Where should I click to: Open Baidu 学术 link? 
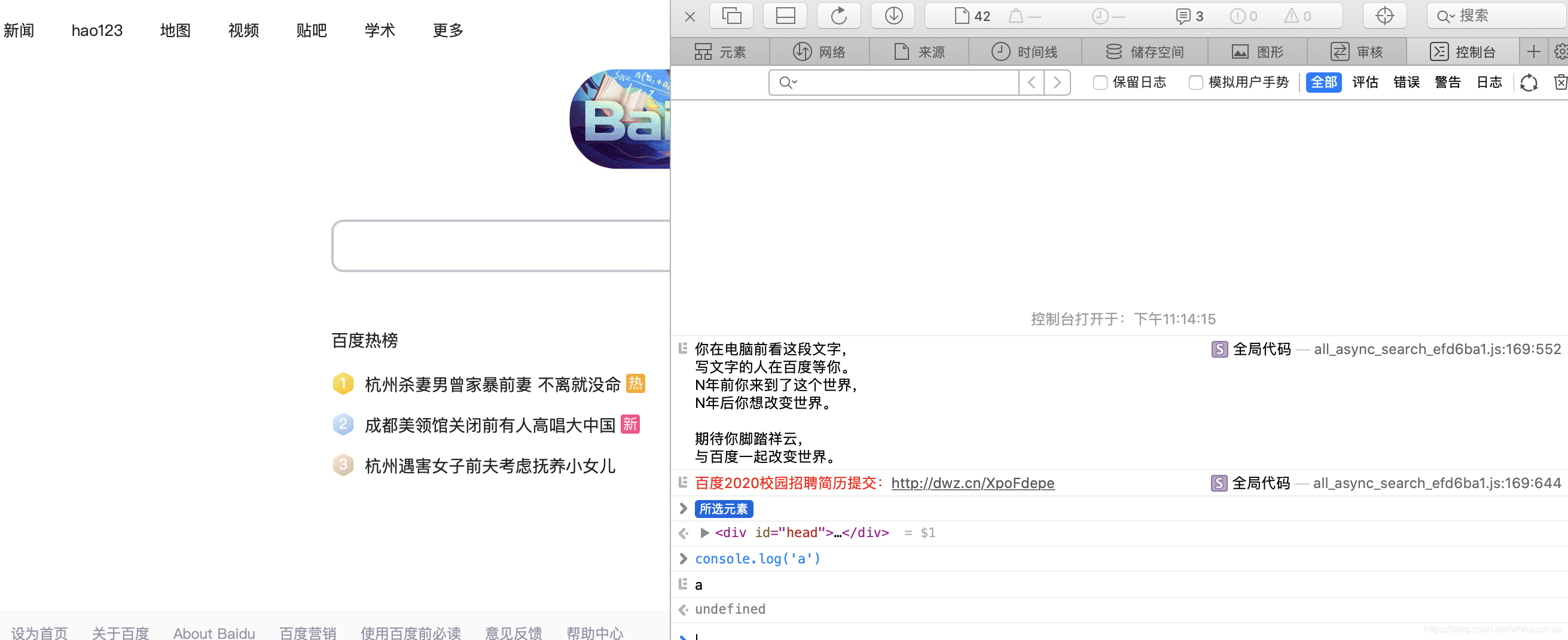[x=380, y=31]
